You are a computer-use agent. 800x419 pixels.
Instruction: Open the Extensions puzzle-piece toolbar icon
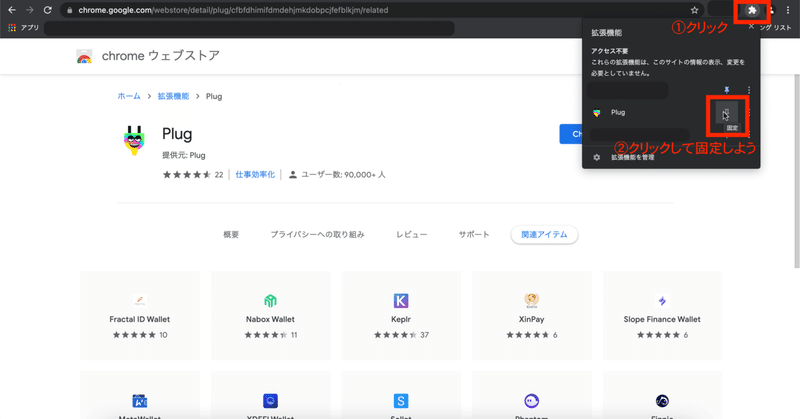[752, 10]
